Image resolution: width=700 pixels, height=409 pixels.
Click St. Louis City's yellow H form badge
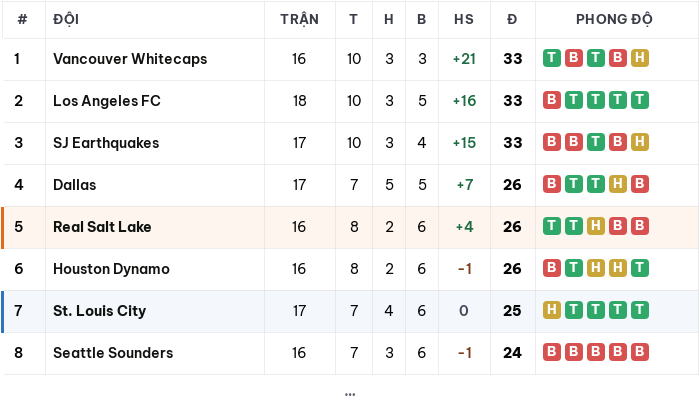552,310
